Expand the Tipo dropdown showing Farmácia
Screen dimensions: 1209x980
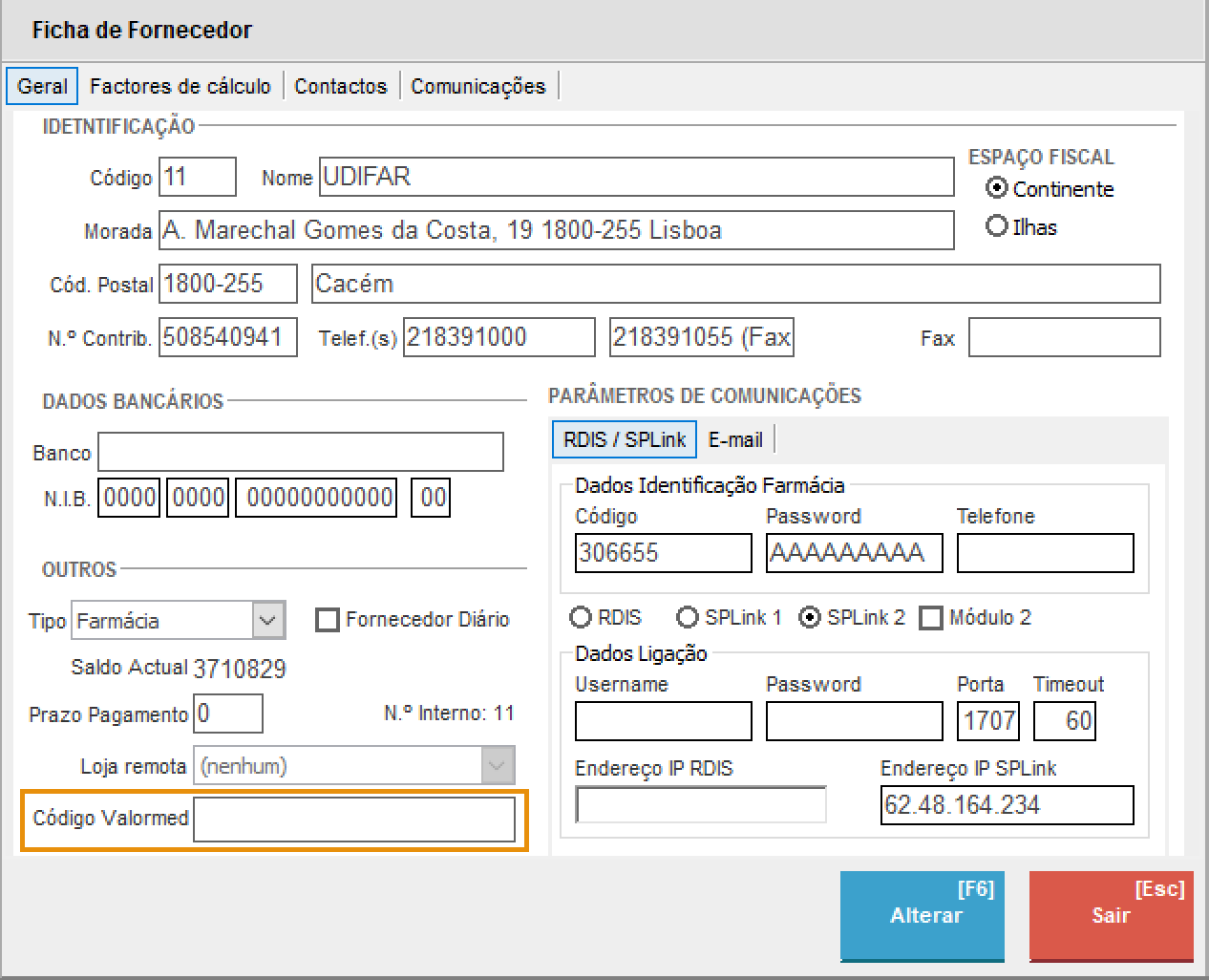(x=268, y=620)
